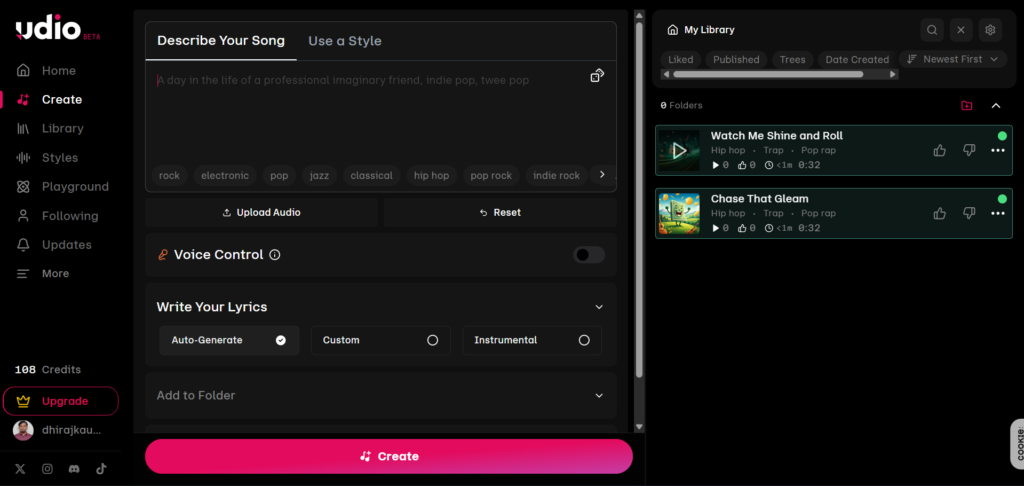
Task: Toggle the Voice Control switch
Action: 589,255
